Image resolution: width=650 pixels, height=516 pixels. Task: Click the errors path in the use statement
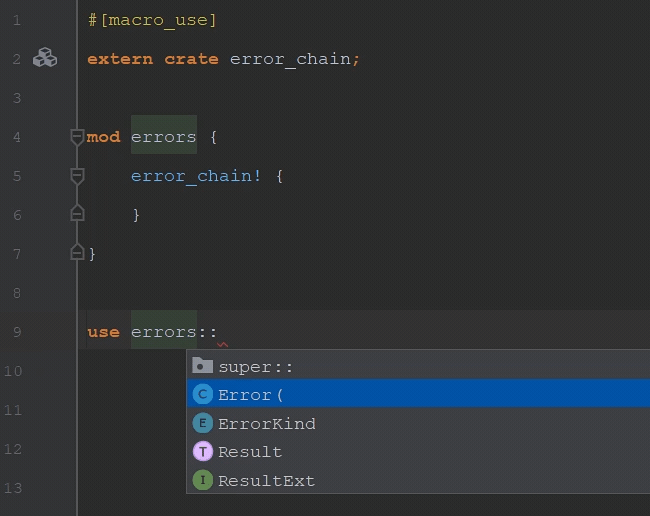click(164, 332)
